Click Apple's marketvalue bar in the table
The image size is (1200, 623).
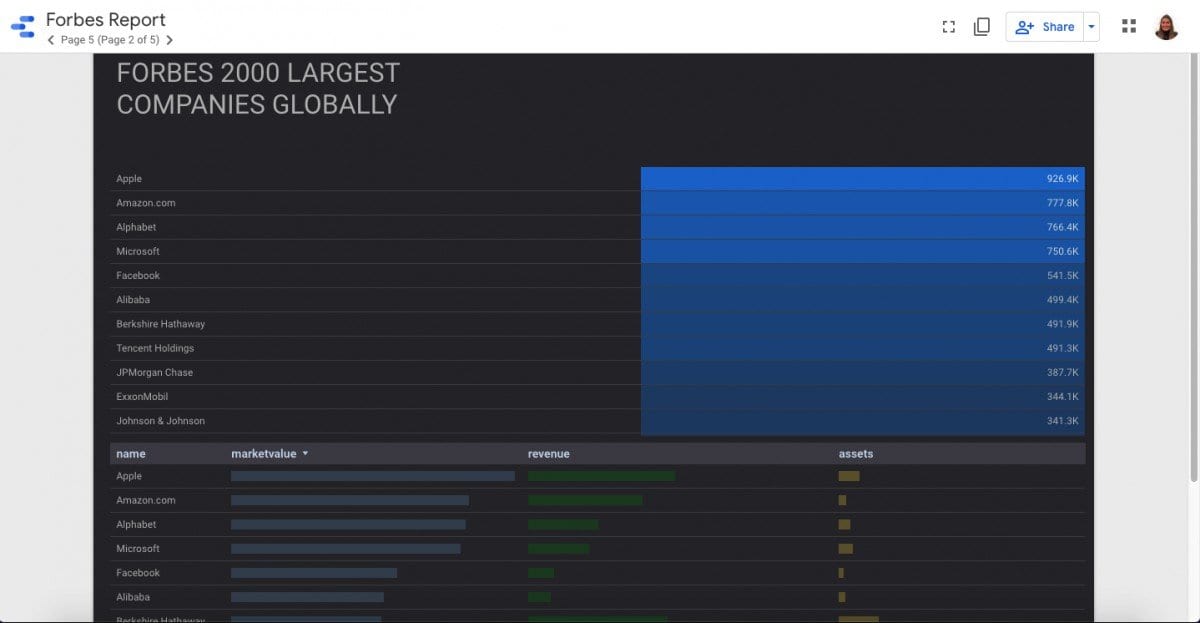[373, 476]
